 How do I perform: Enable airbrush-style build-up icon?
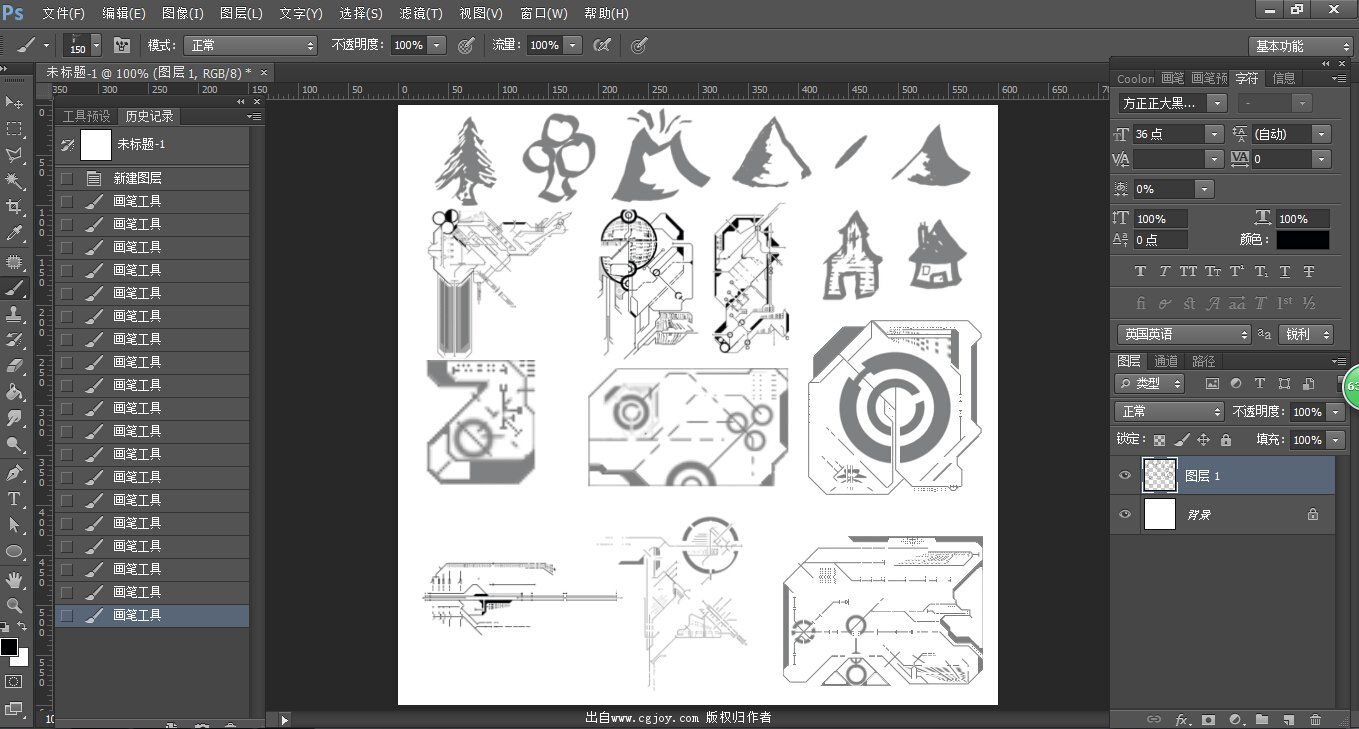602,45
